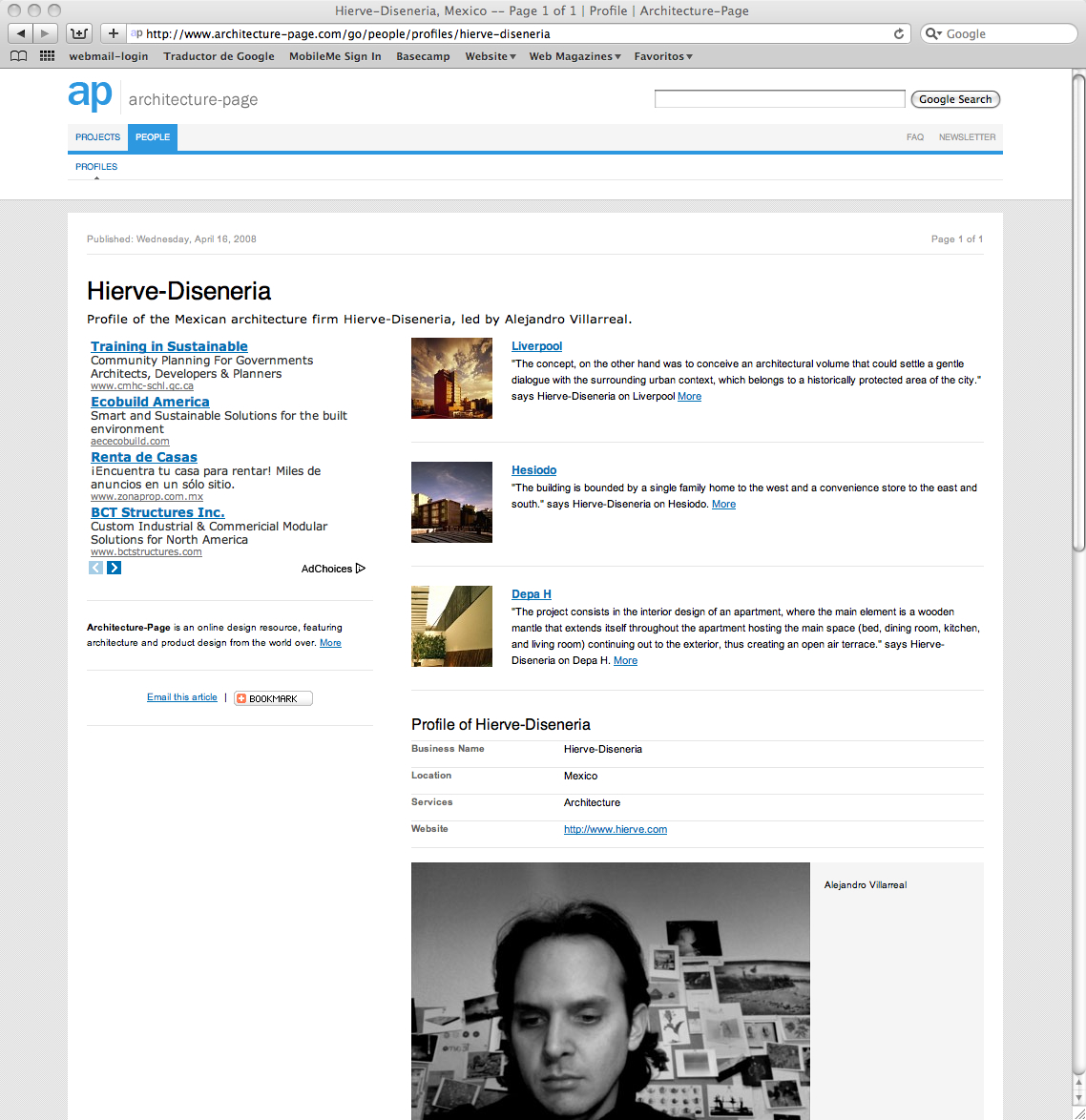Open the http://www.hierve.com website link
This screenshot has height=1120, width=1086.
(x=616, y=829)
